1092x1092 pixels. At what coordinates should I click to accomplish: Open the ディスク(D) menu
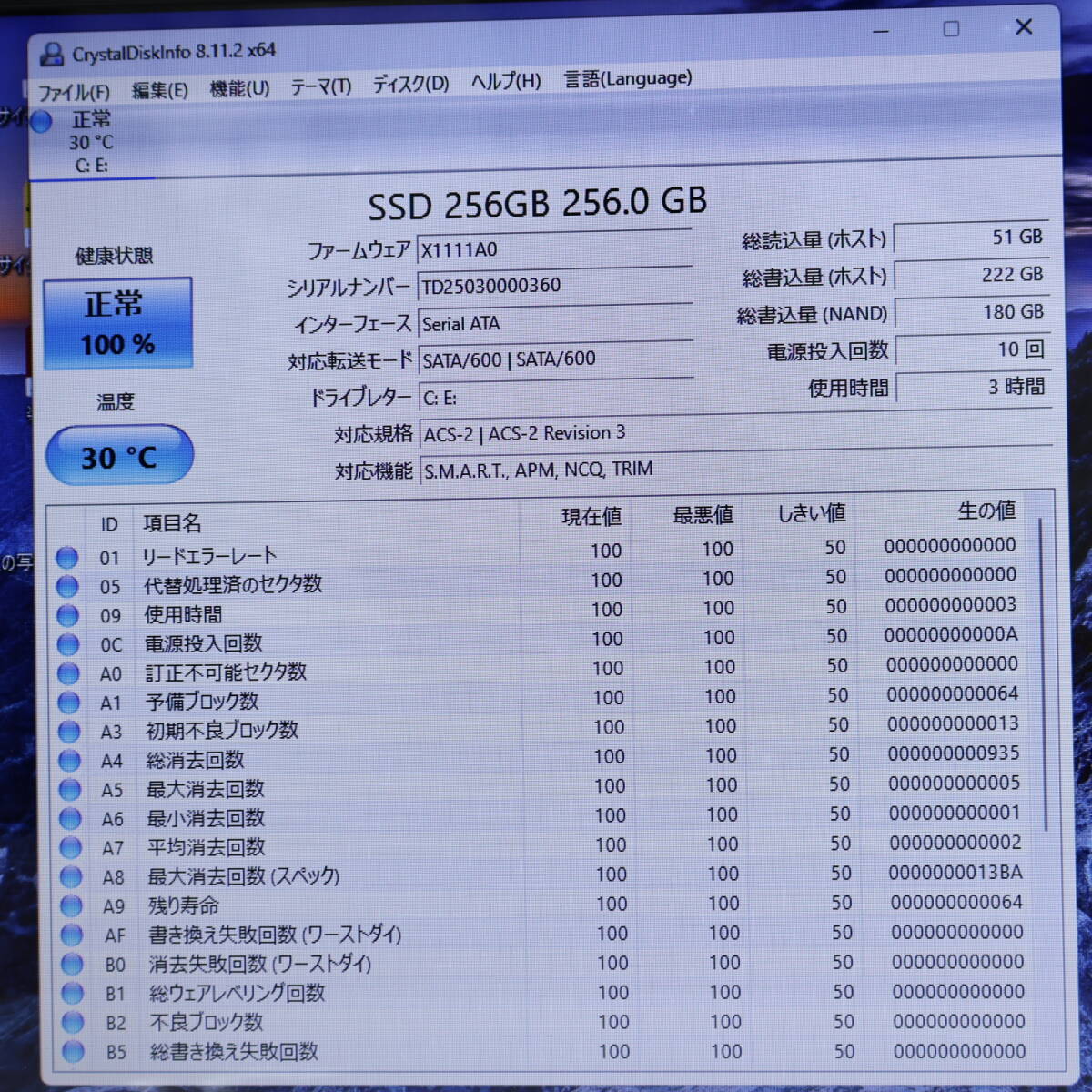(x=410, y=84)
